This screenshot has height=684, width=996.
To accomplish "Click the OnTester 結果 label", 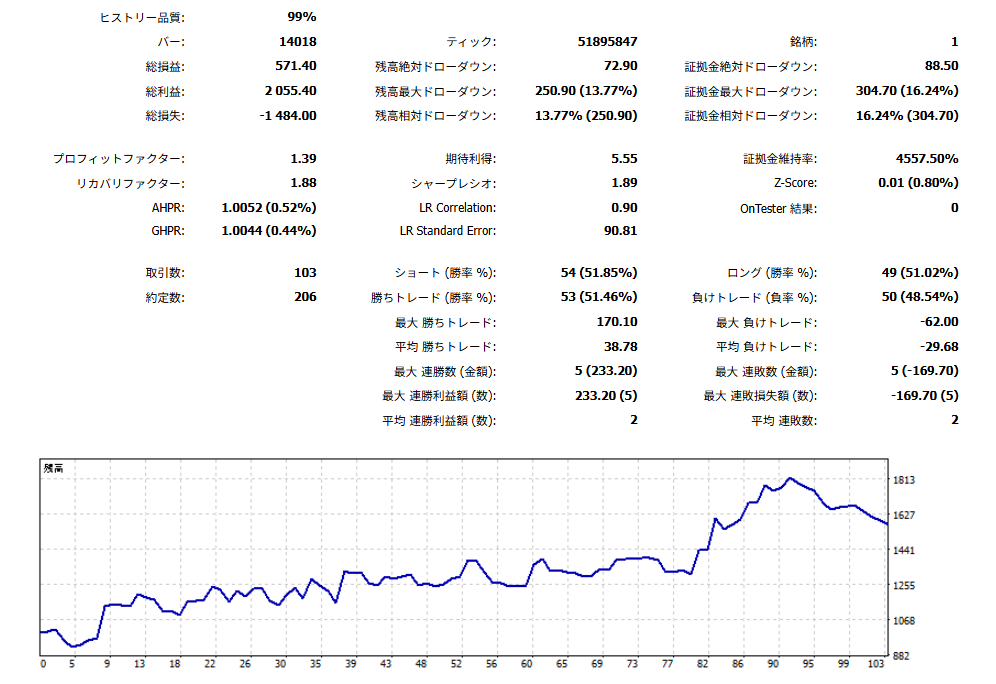I will pyautogui.click(x=778, y=208).
